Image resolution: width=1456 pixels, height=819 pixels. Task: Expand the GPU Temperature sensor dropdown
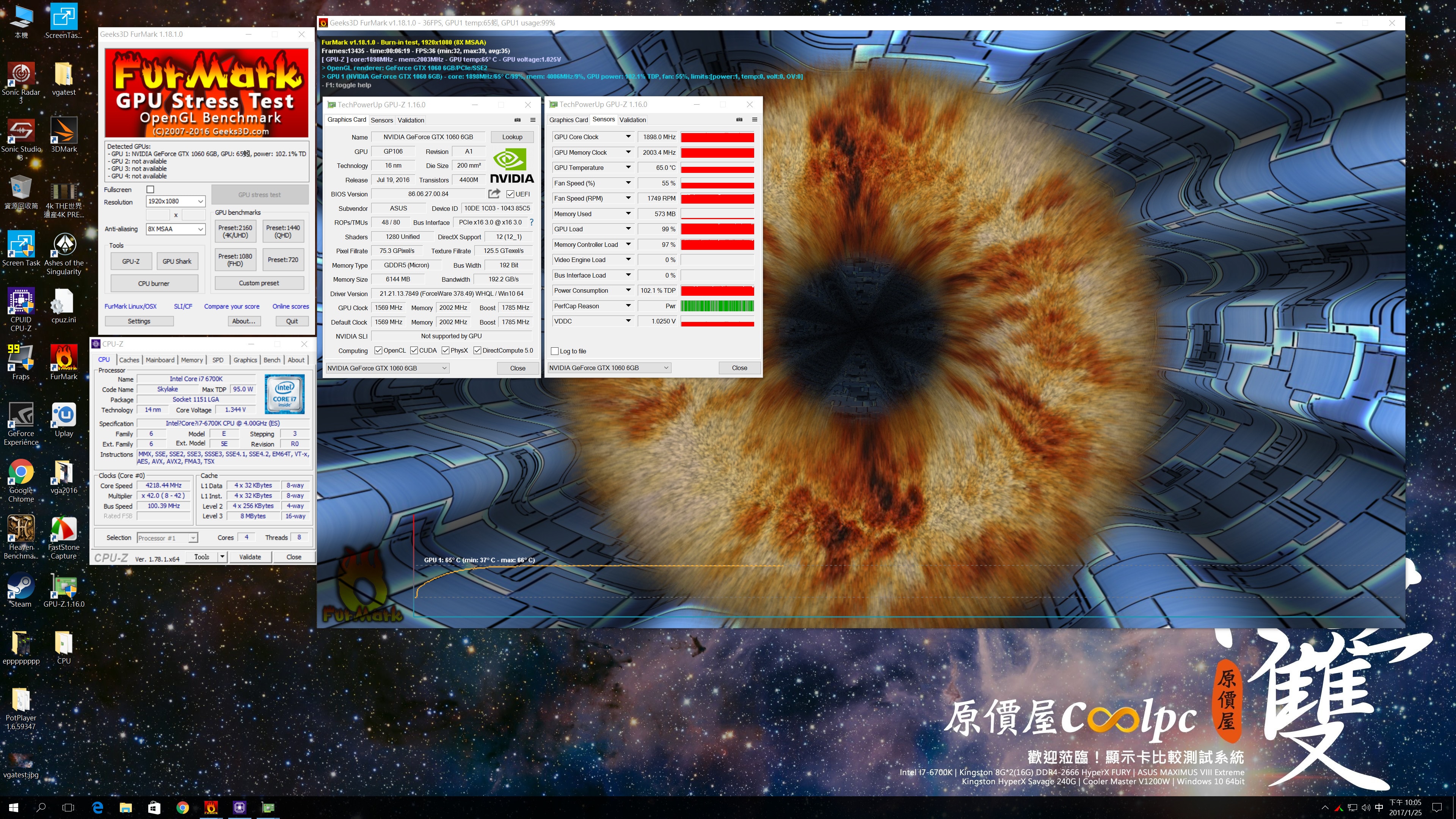[628, 167]
